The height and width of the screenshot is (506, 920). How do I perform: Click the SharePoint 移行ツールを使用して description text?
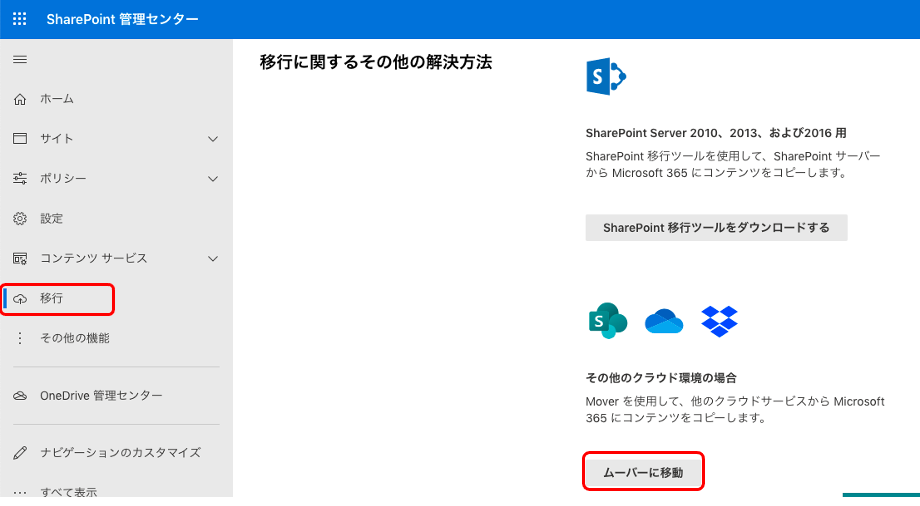tap(733, 164)
